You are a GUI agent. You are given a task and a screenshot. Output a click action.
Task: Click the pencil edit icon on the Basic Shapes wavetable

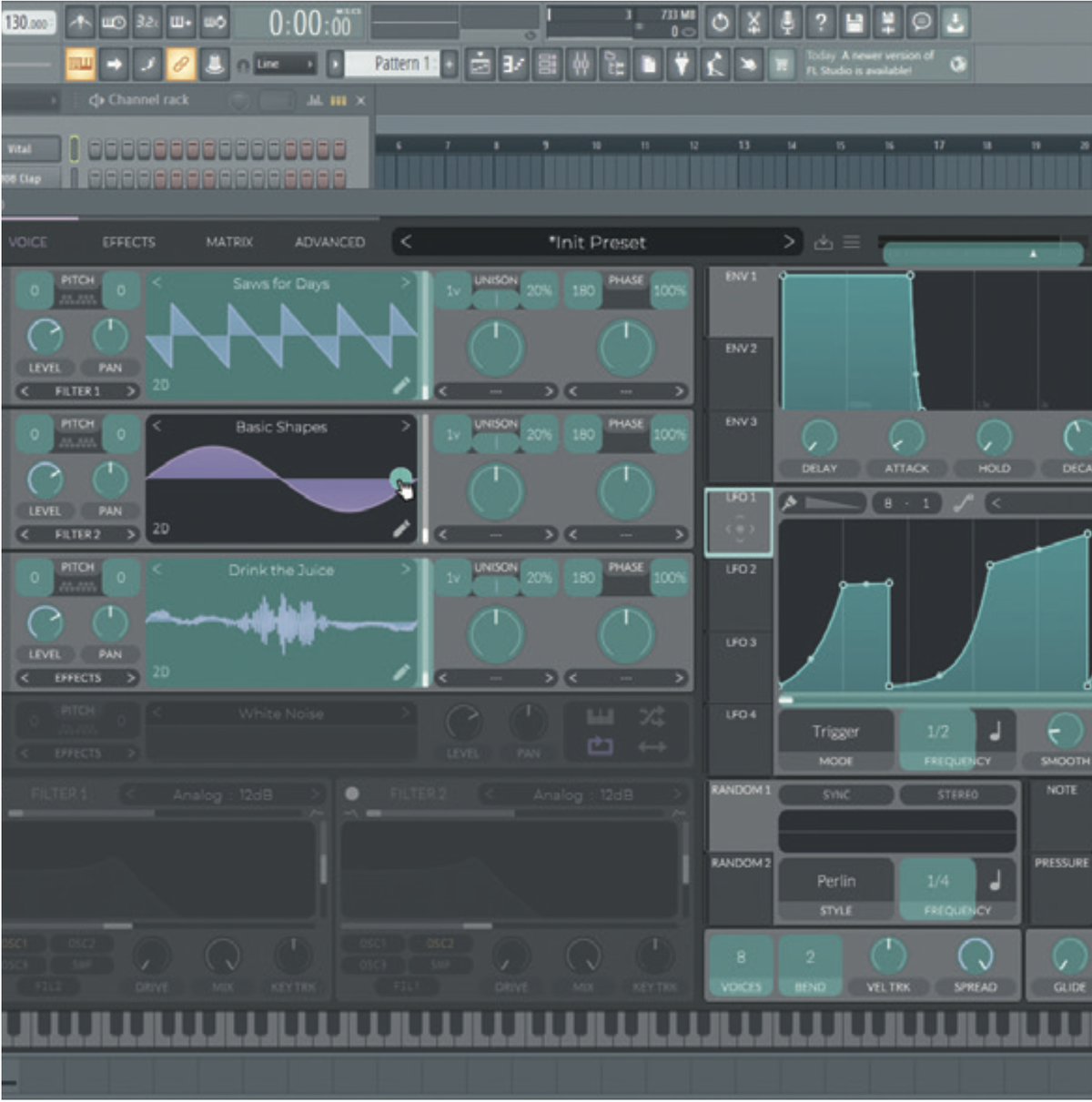click(x=401, y=531)
